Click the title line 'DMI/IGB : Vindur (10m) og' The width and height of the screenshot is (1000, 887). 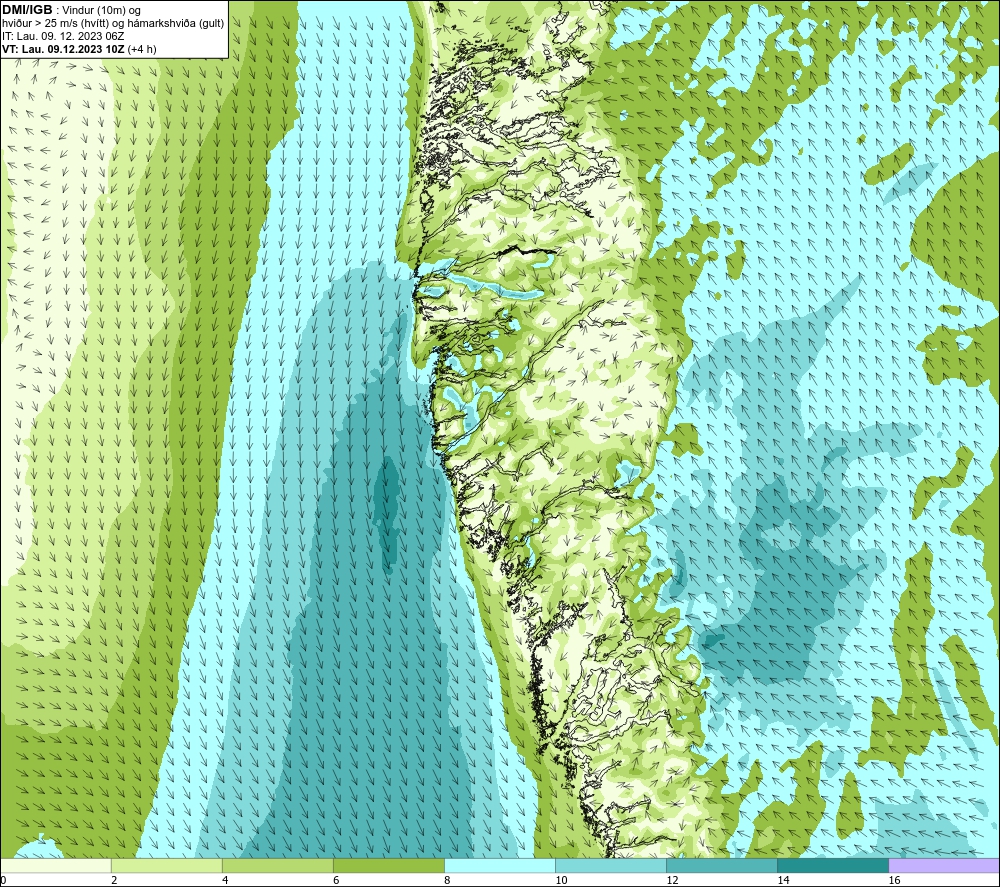point(71,10)
